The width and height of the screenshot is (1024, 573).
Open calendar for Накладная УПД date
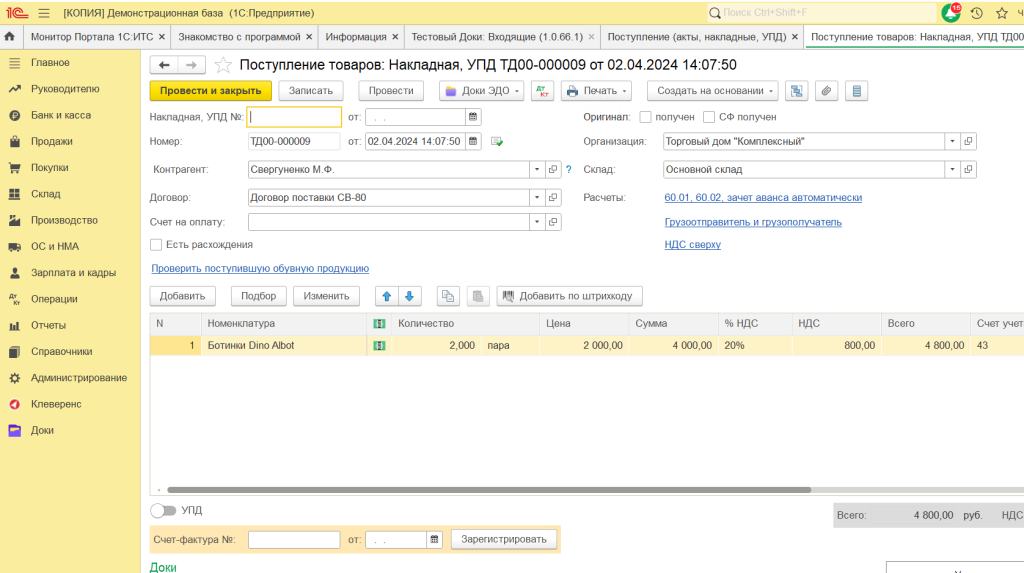point(473,117)
